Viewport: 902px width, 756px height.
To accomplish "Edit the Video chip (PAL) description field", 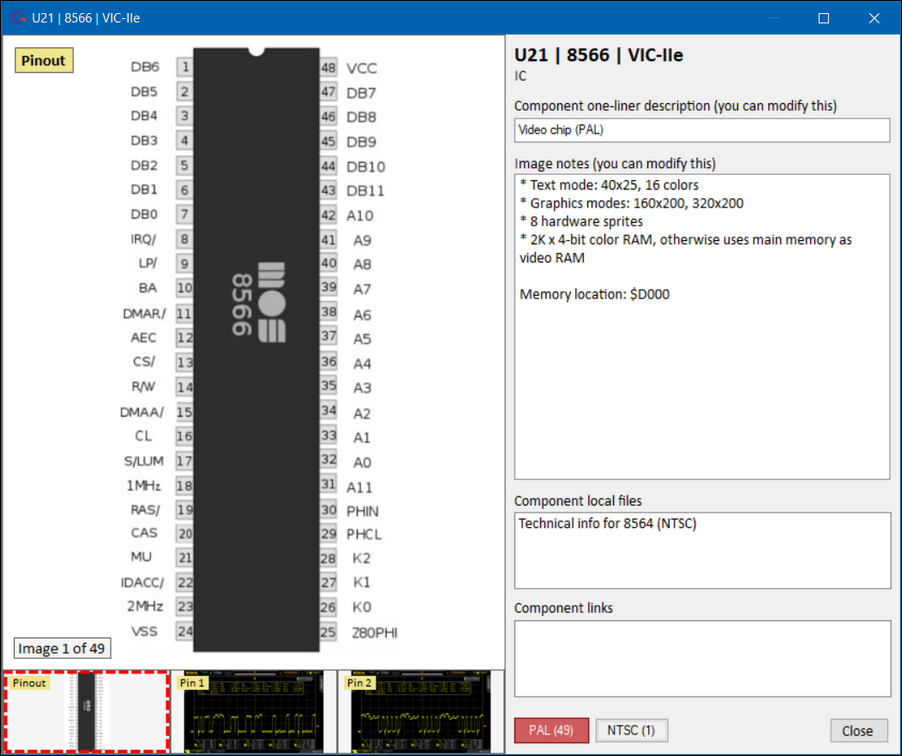I will (702, 130).
